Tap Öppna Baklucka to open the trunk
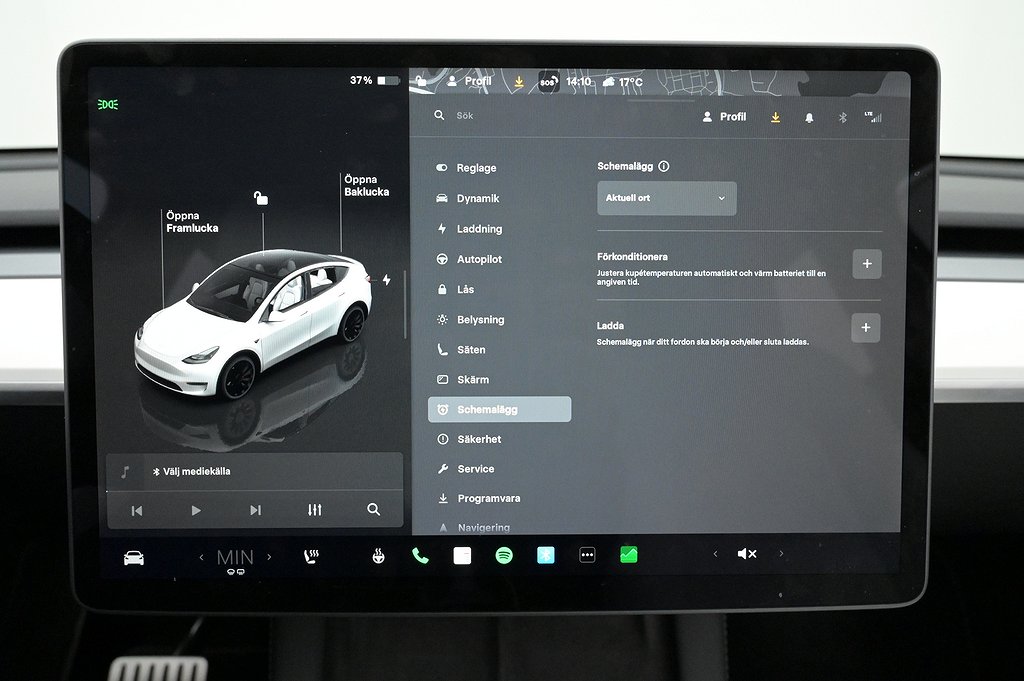 [x=366, y=186]
